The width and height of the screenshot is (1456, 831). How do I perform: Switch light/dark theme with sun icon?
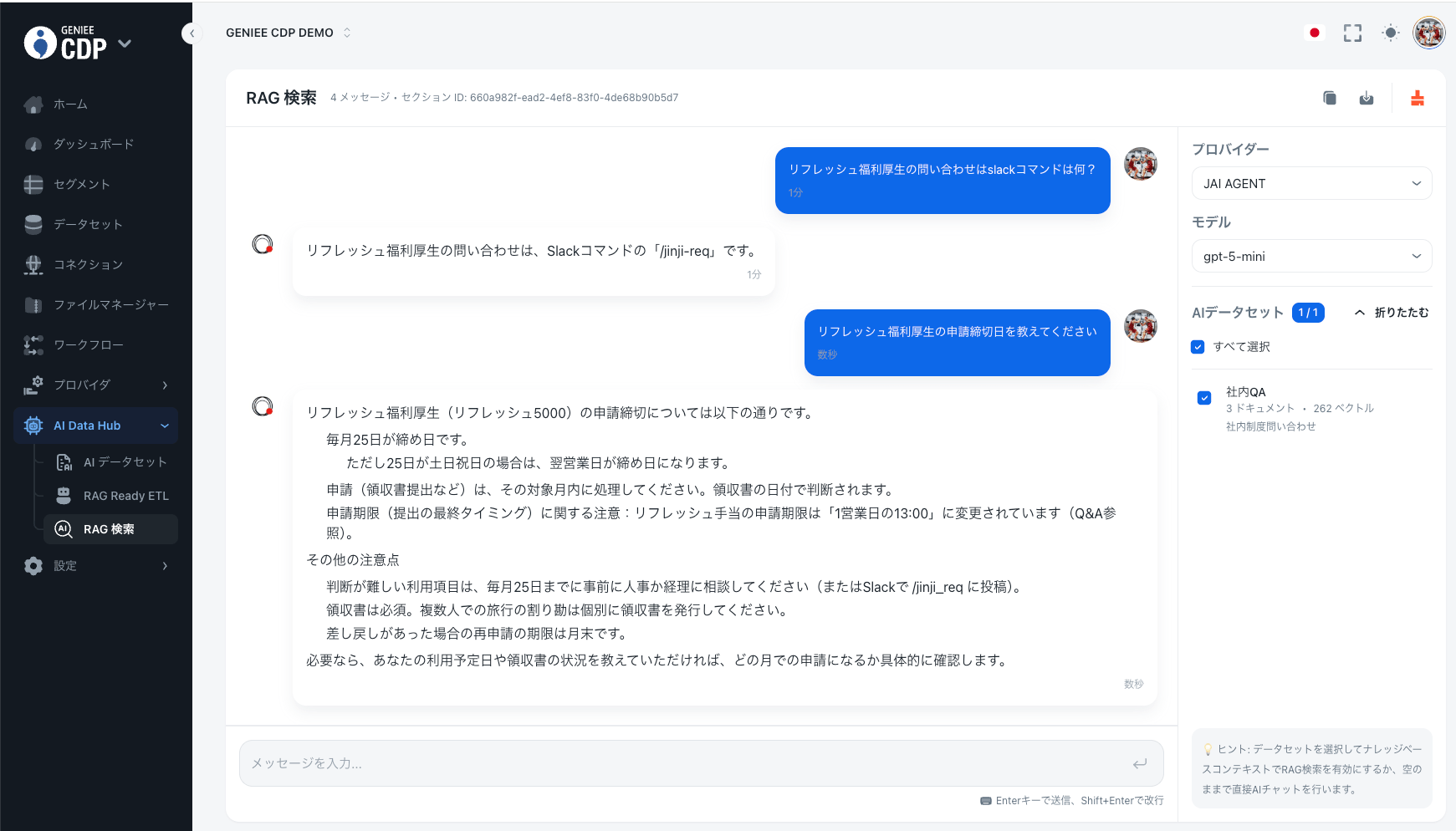tap(1390, 33)
